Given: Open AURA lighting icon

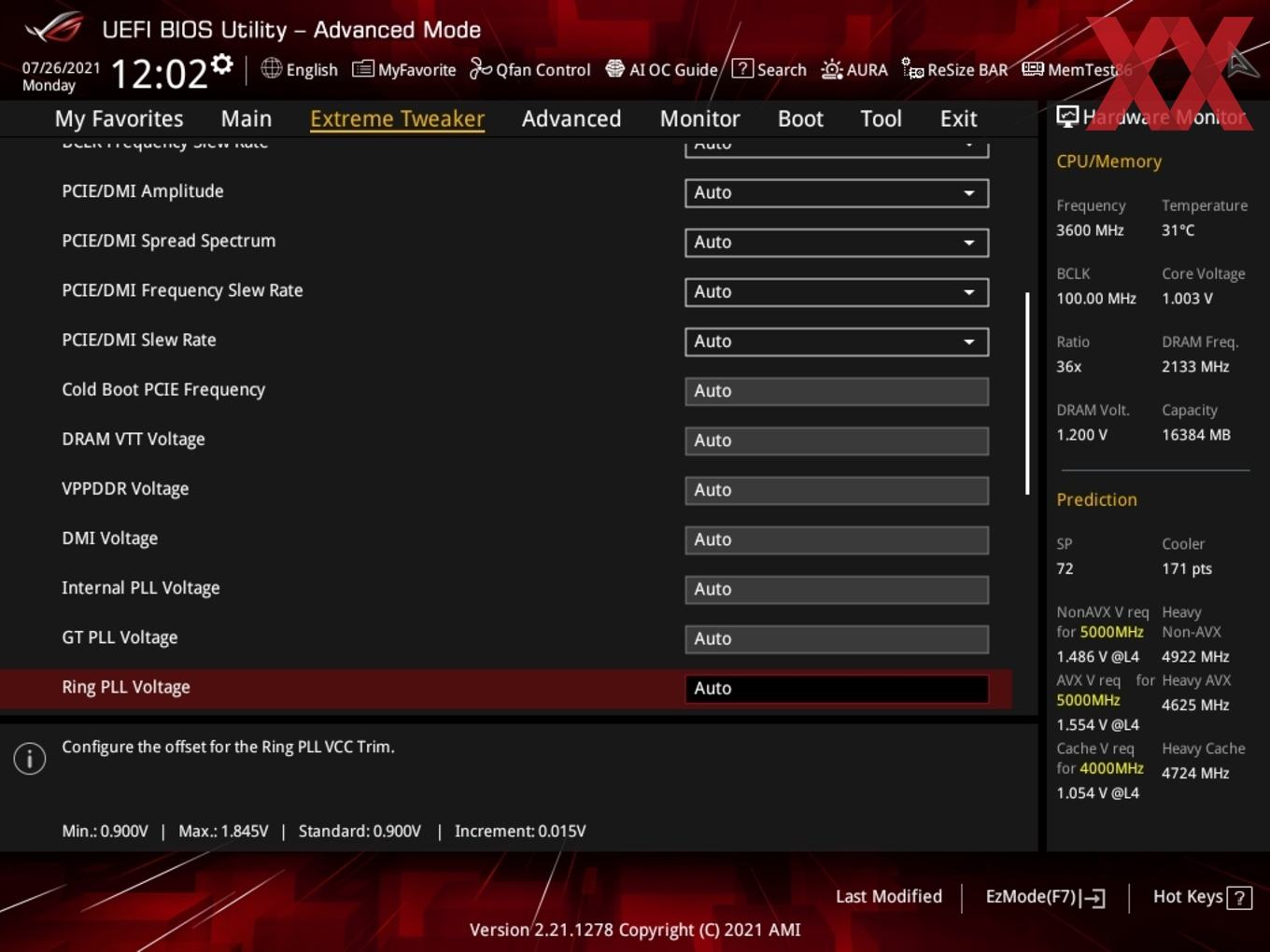Looking at the screenshot, I should pyautogui.click(x=831, y=69).
